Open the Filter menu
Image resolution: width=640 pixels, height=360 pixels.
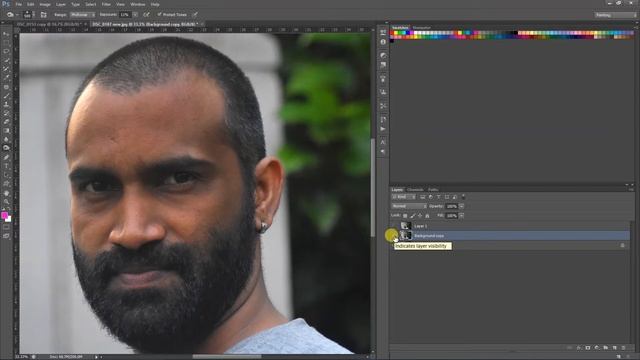coord(106,4)
